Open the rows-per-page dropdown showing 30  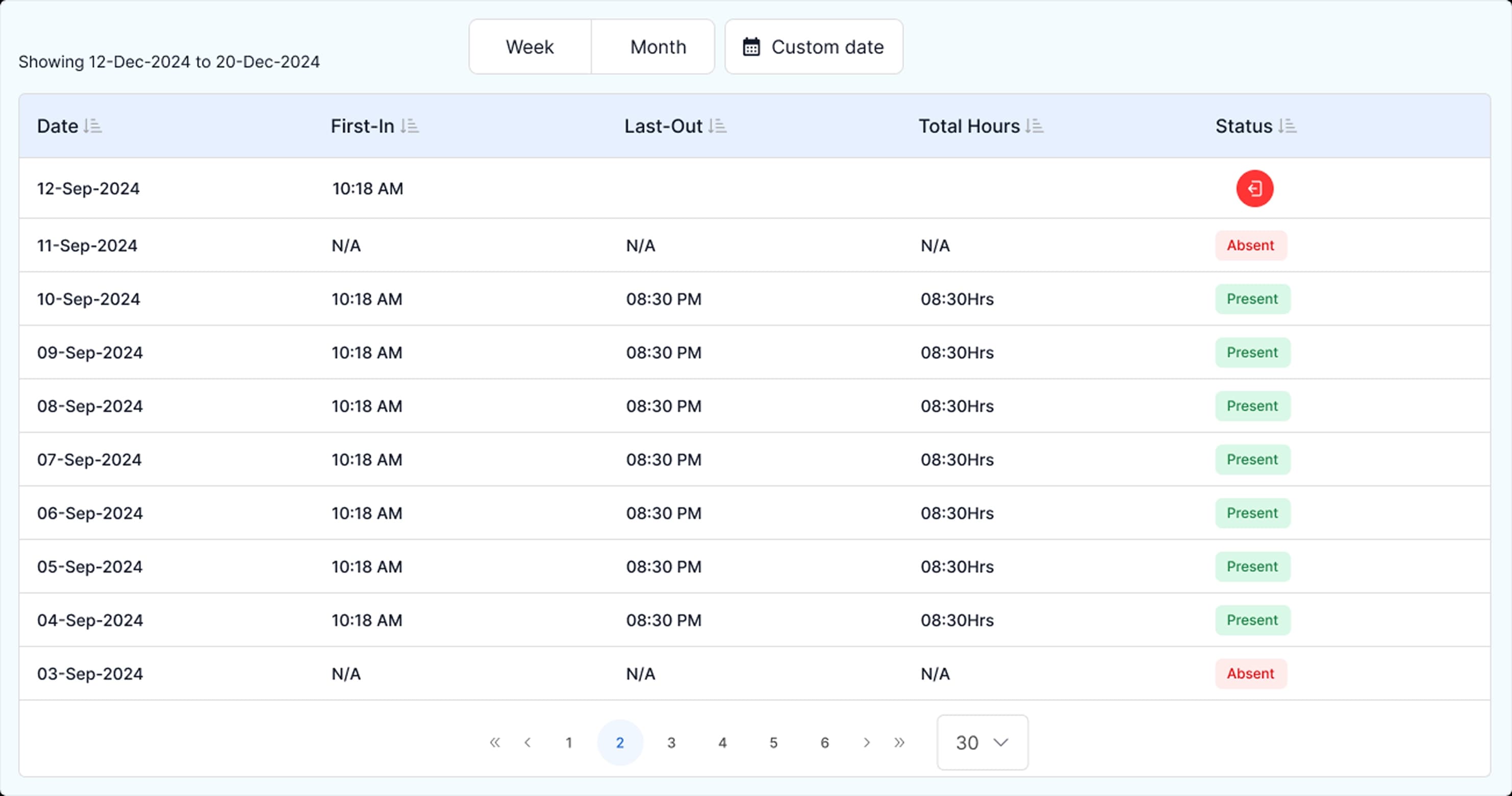(981, 742)
